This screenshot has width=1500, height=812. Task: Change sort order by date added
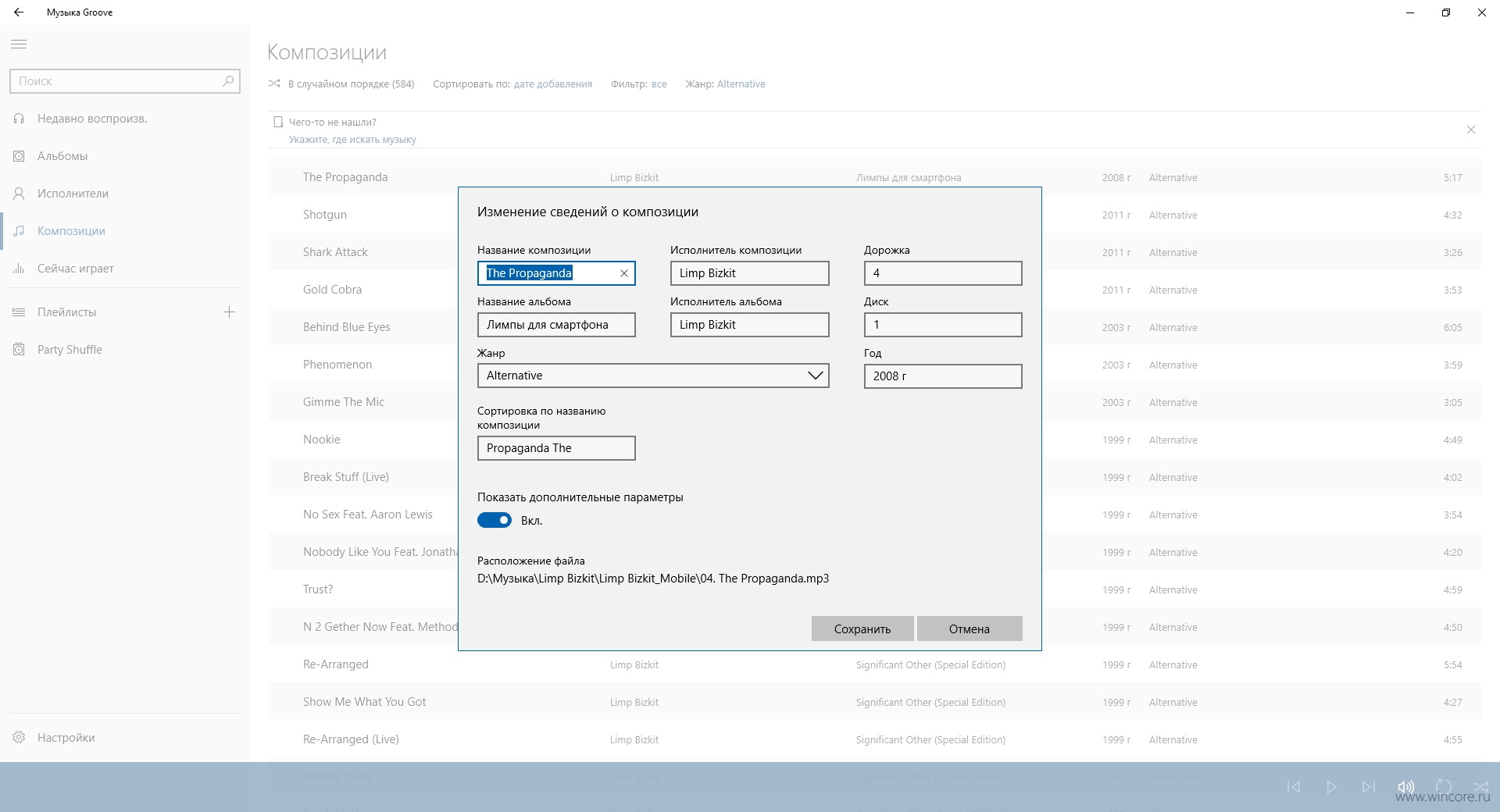[553, 84]
